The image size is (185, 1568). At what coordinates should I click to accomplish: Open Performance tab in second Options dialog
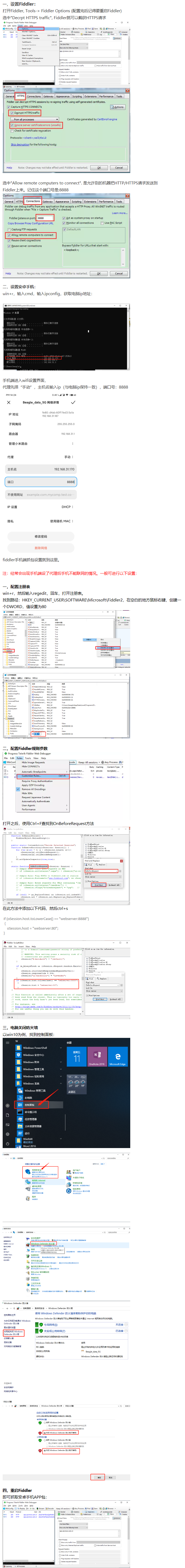pyautogui.click(x=106, y=201)
